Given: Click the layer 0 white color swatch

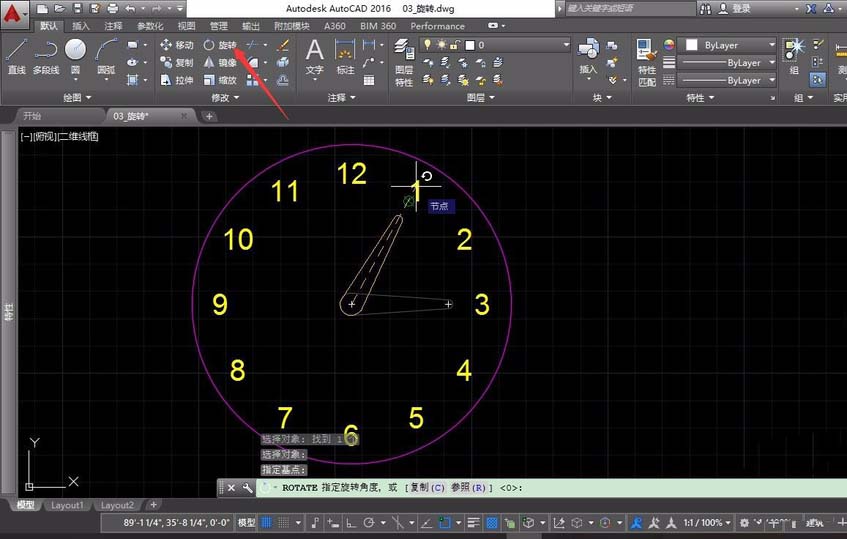Looking at the screenshot, I should (x=470, y=45).
